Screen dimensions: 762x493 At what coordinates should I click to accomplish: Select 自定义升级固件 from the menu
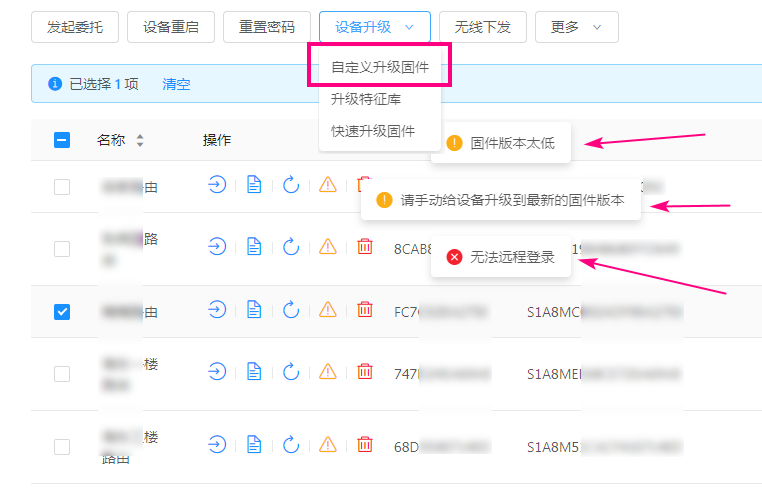click(379, 68)
